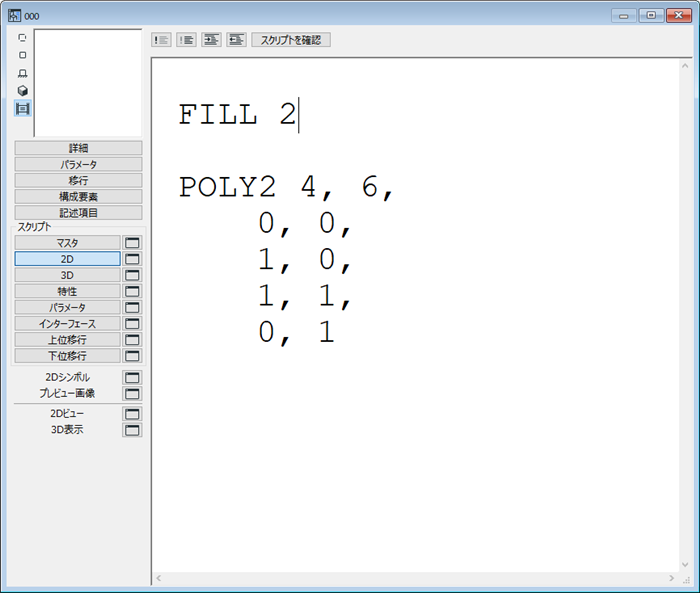Click the up arrow of the vertical scrollbar

[685, 66]
